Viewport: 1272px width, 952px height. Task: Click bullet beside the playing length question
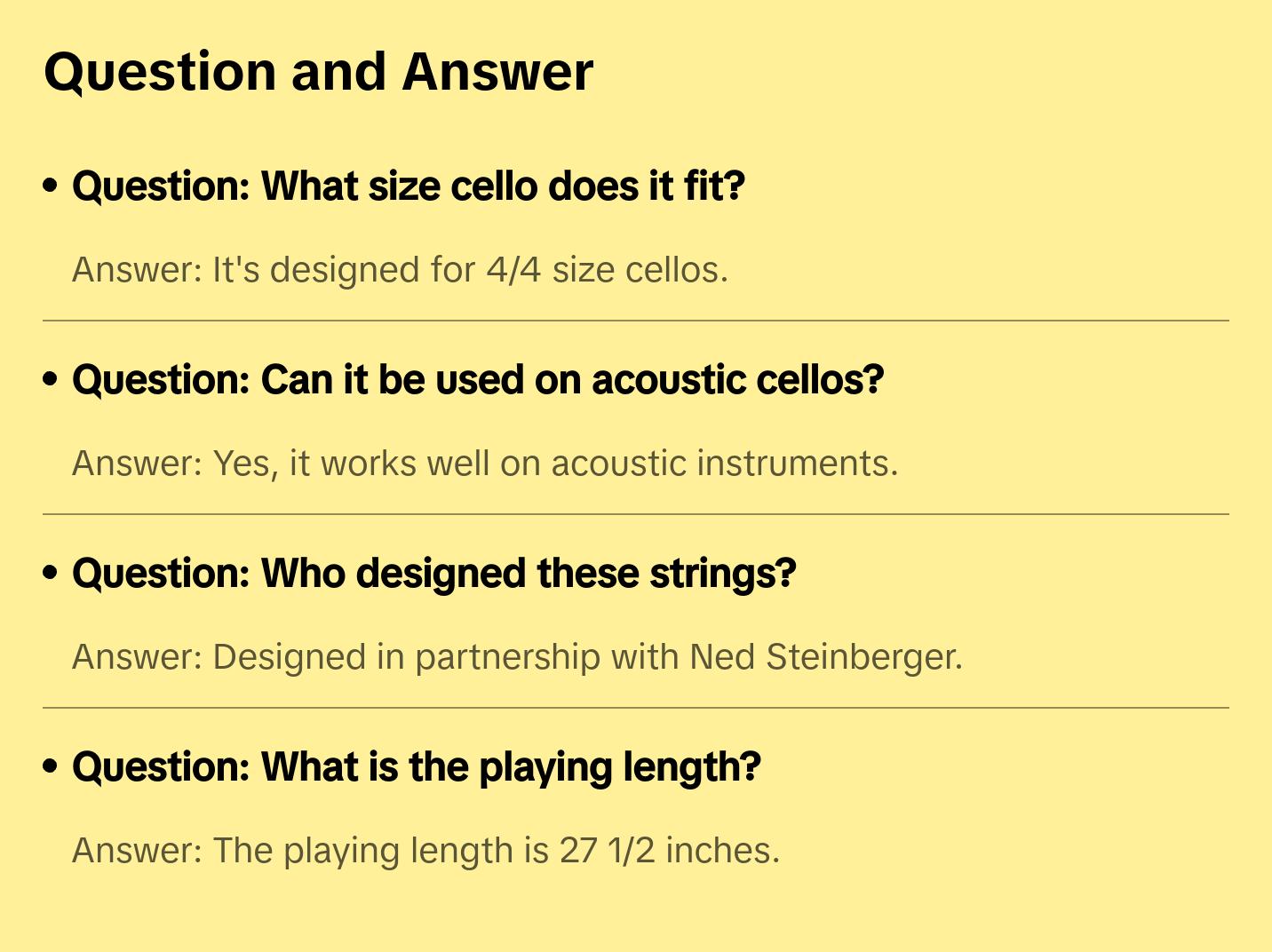51,767
